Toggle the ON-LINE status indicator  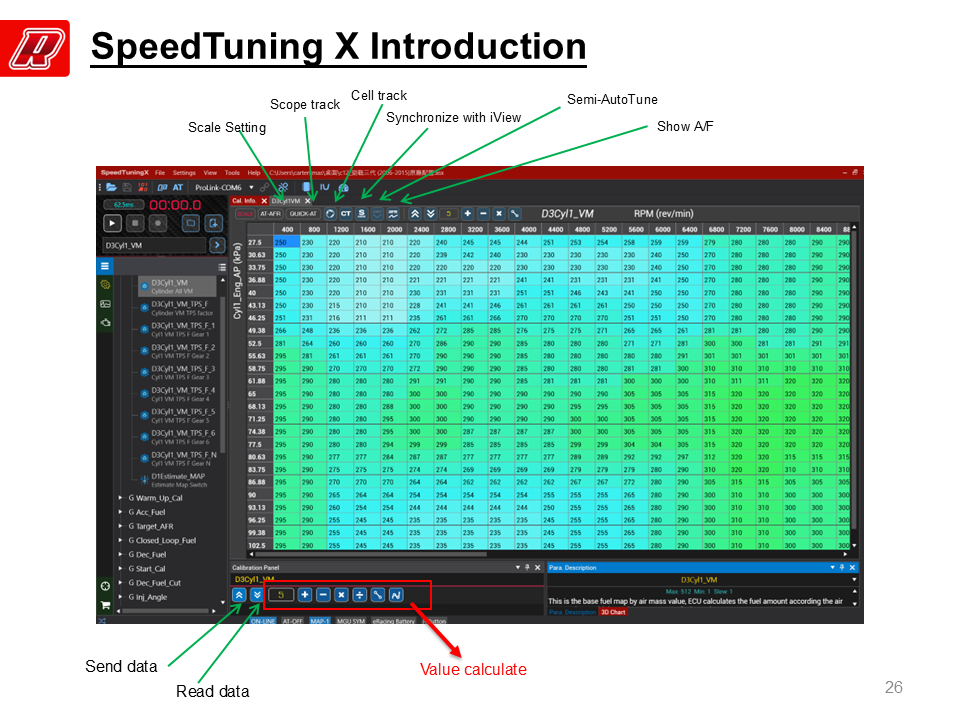pyautogui.click(x=263, y=621)
